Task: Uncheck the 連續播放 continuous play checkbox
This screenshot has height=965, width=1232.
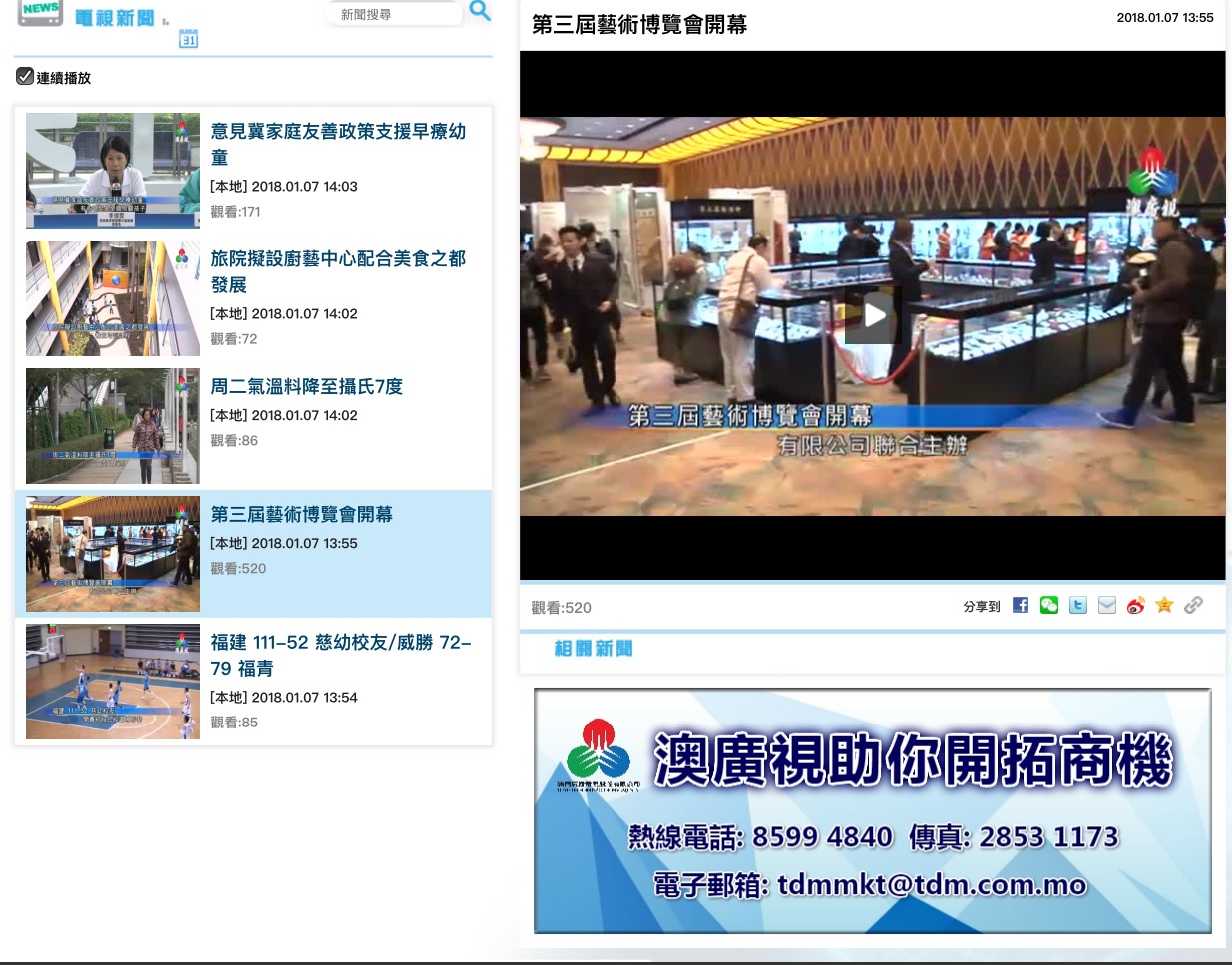Action: [x=25, y=76]
